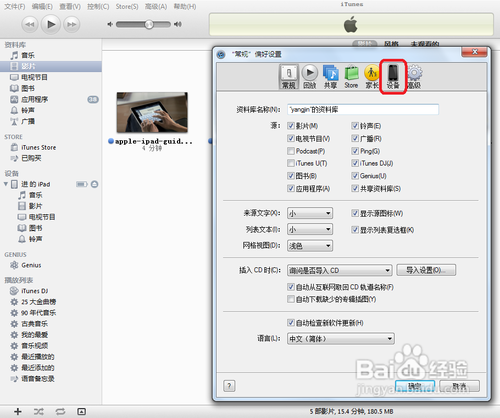500x418 pixels.
Task: Open dialog help question-mark button
Action: 229,386
